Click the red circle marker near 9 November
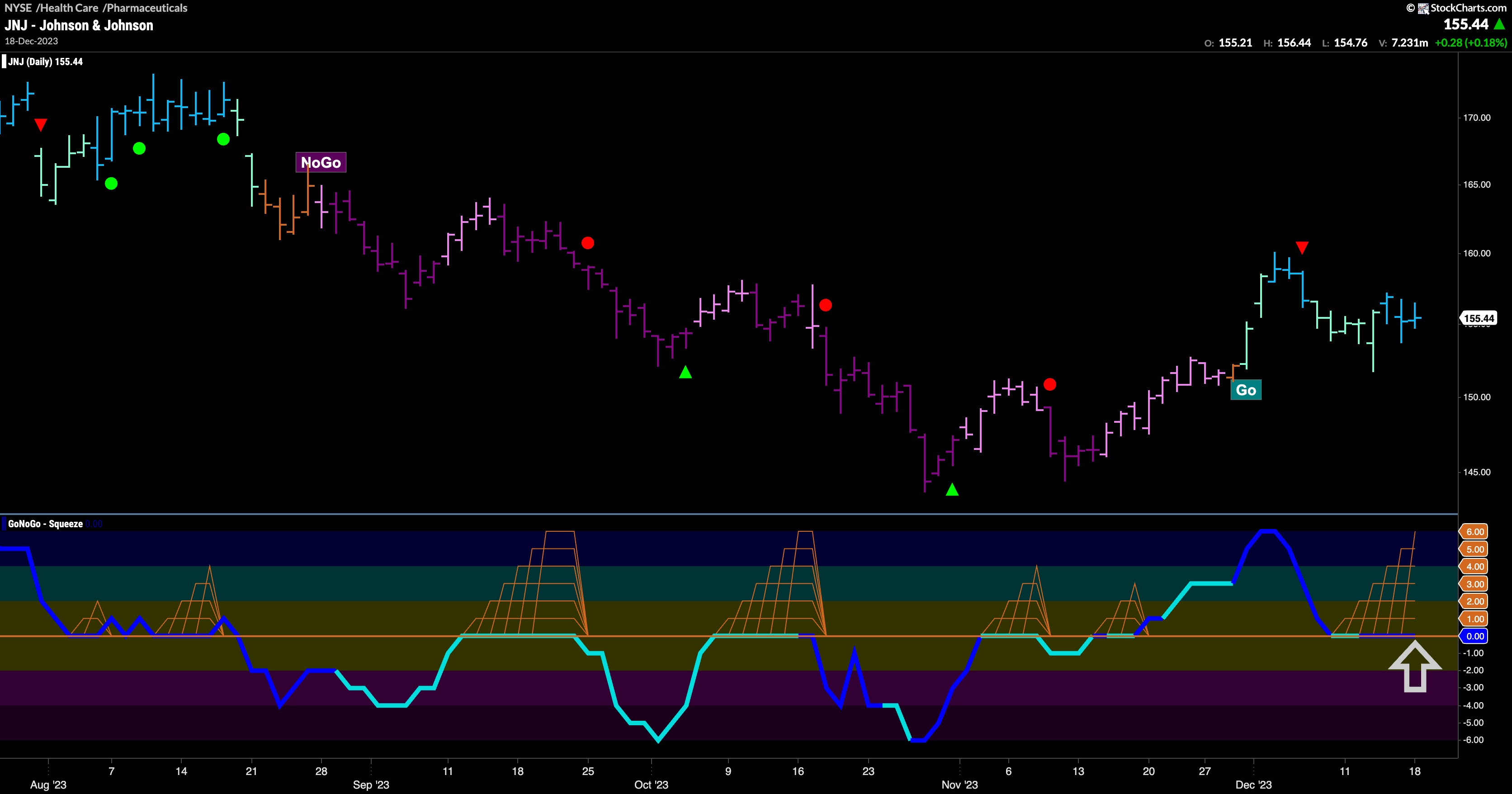The height and width of the screenshot is (794, 1512). pos(1050,384)
